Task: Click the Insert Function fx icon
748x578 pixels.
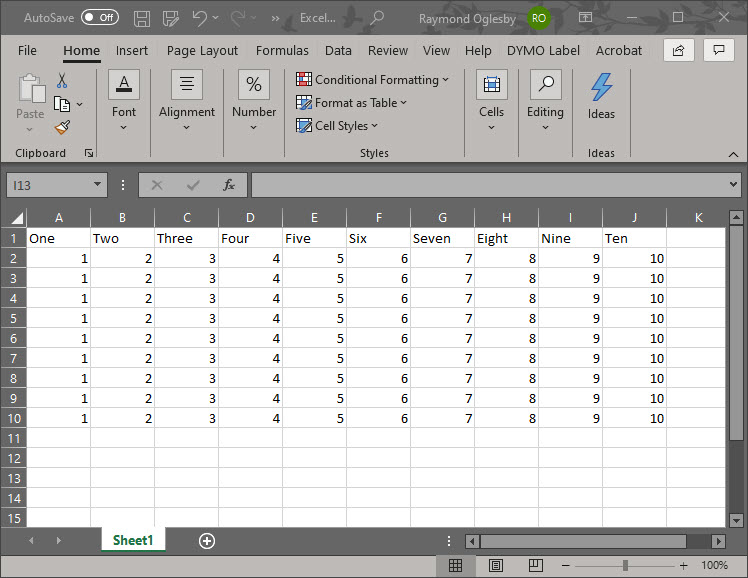Action: click(x=229, y=185)
